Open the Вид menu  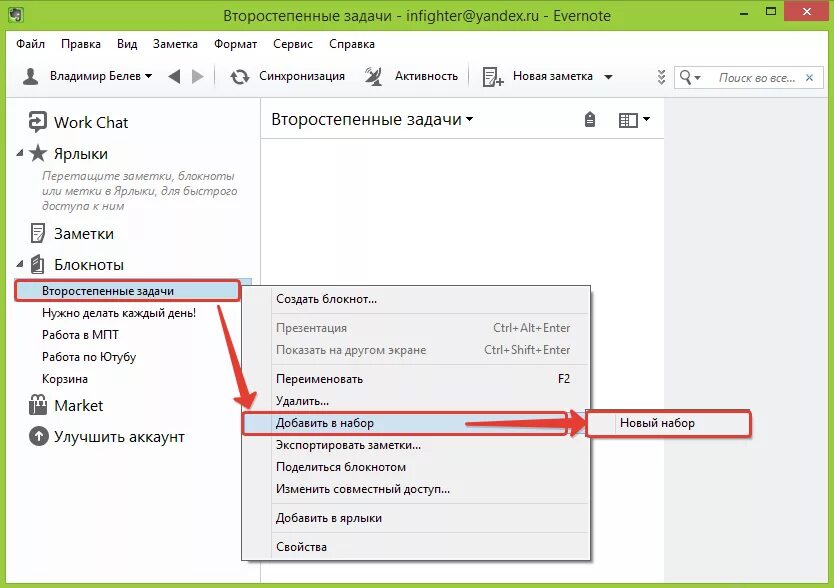coord(127,44)
